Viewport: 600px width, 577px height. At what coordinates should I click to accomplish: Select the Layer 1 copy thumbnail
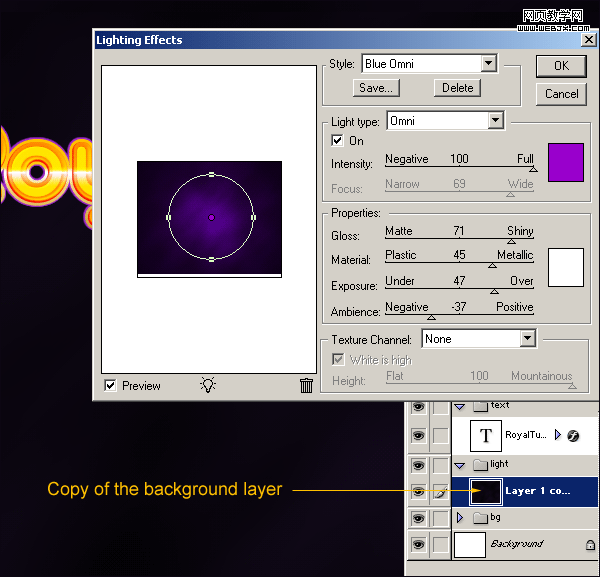coord(486,491)
